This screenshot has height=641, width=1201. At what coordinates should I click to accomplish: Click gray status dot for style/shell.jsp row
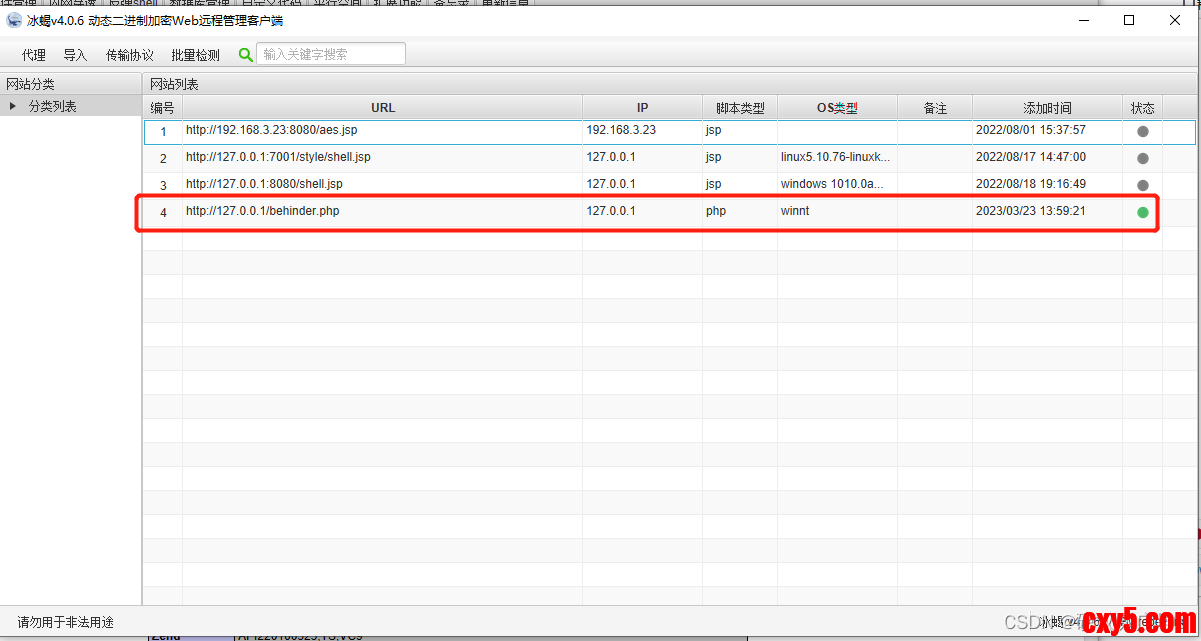pyautogui.click(x=1142, y=158)
